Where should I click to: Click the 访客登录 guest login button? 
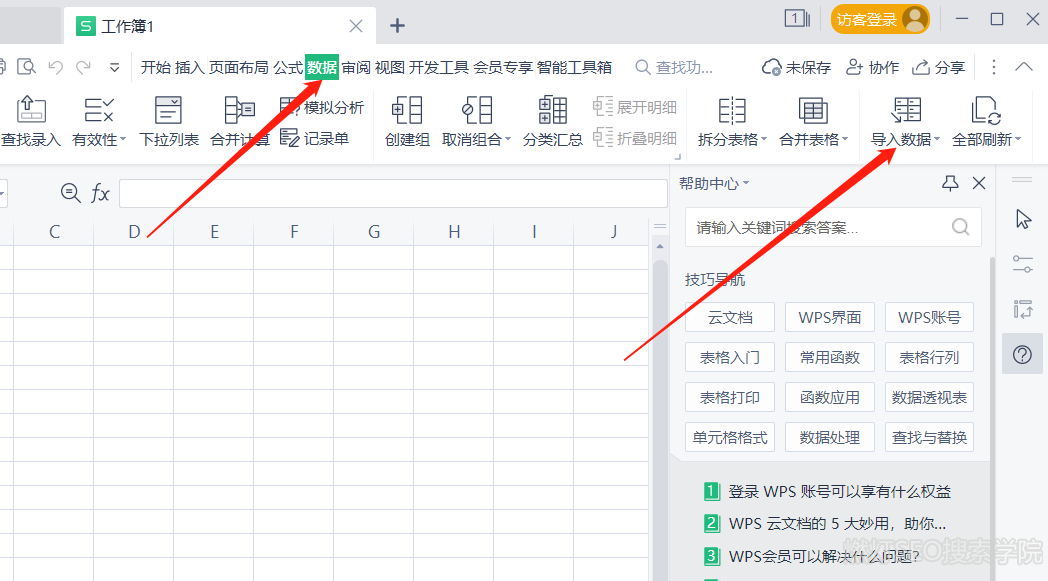[880, 19]
